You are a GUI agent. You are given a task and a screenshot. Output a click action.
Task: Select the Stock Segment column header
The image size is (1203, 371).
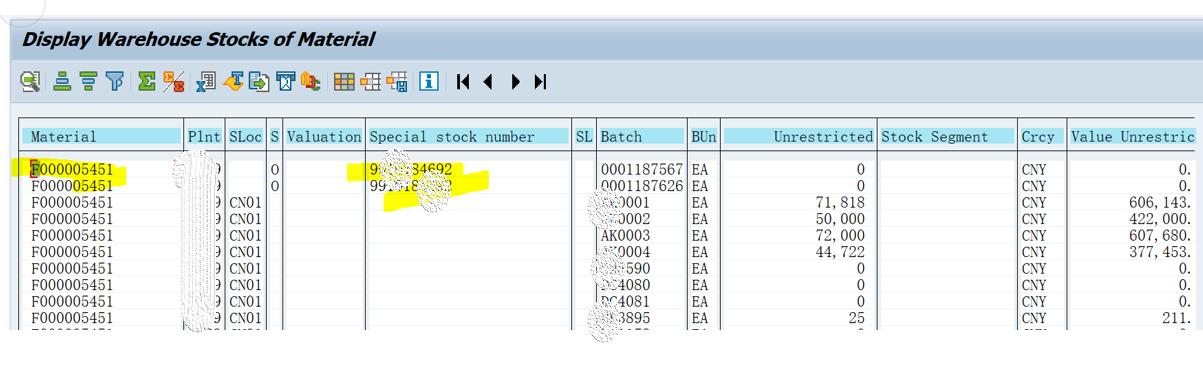947,137
